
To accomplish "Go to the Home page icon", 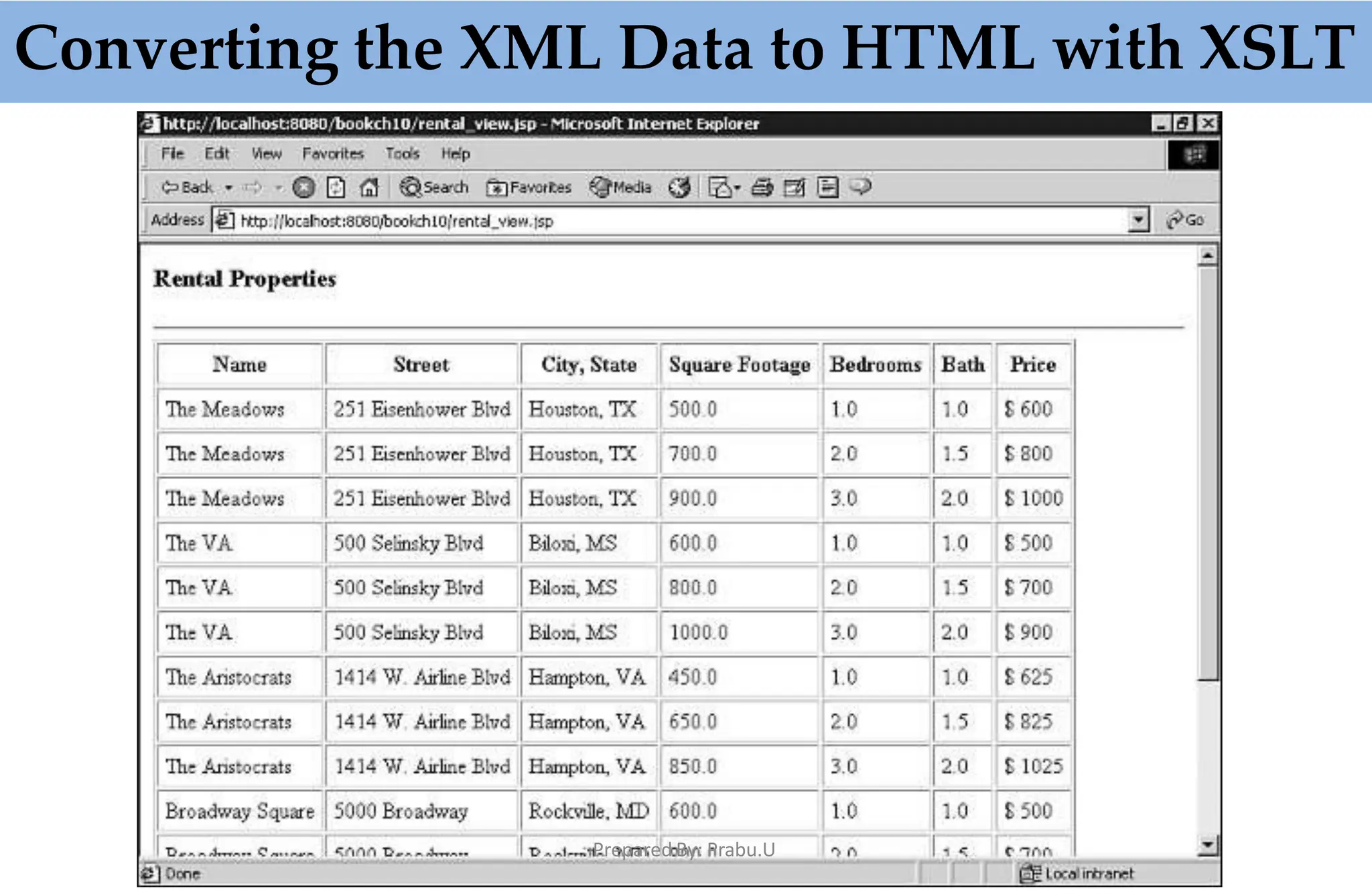I will pyautogui.click(x=369, y=188).
